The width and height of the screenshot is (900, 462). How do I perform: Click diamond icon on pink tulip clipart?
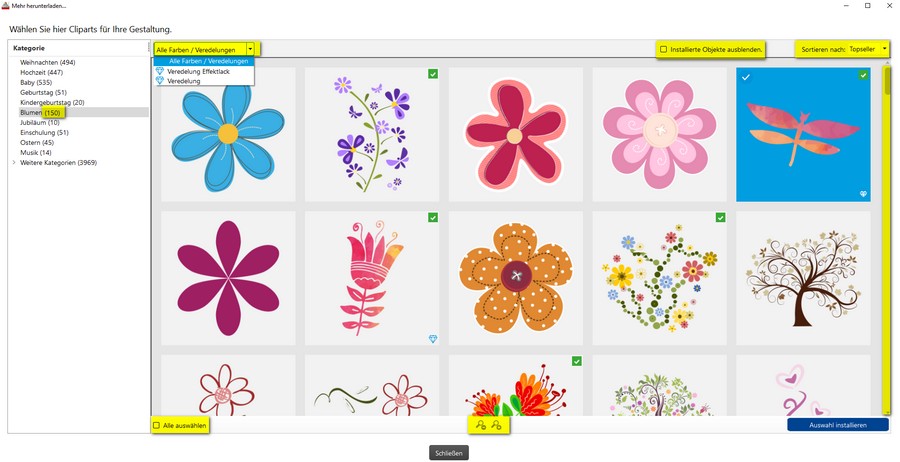click(x=433, y=339)
